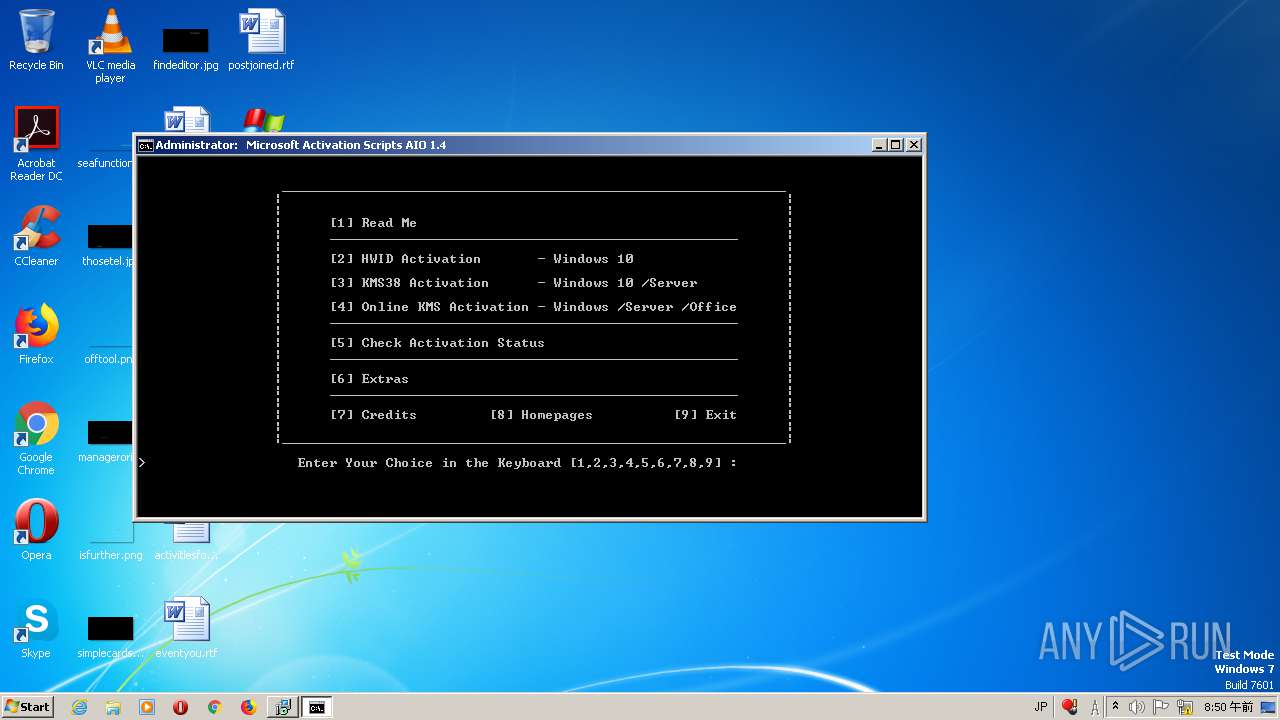Open Firefox icon in taskbar

click(248, 707)
